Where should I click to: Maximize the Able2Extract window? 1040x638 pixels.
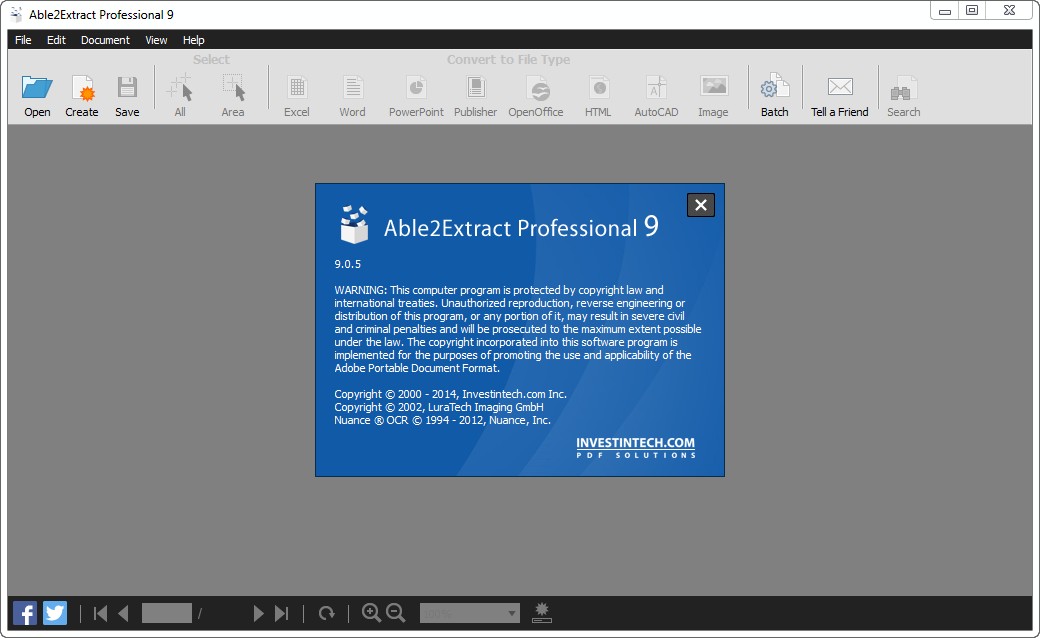[972, 11]
